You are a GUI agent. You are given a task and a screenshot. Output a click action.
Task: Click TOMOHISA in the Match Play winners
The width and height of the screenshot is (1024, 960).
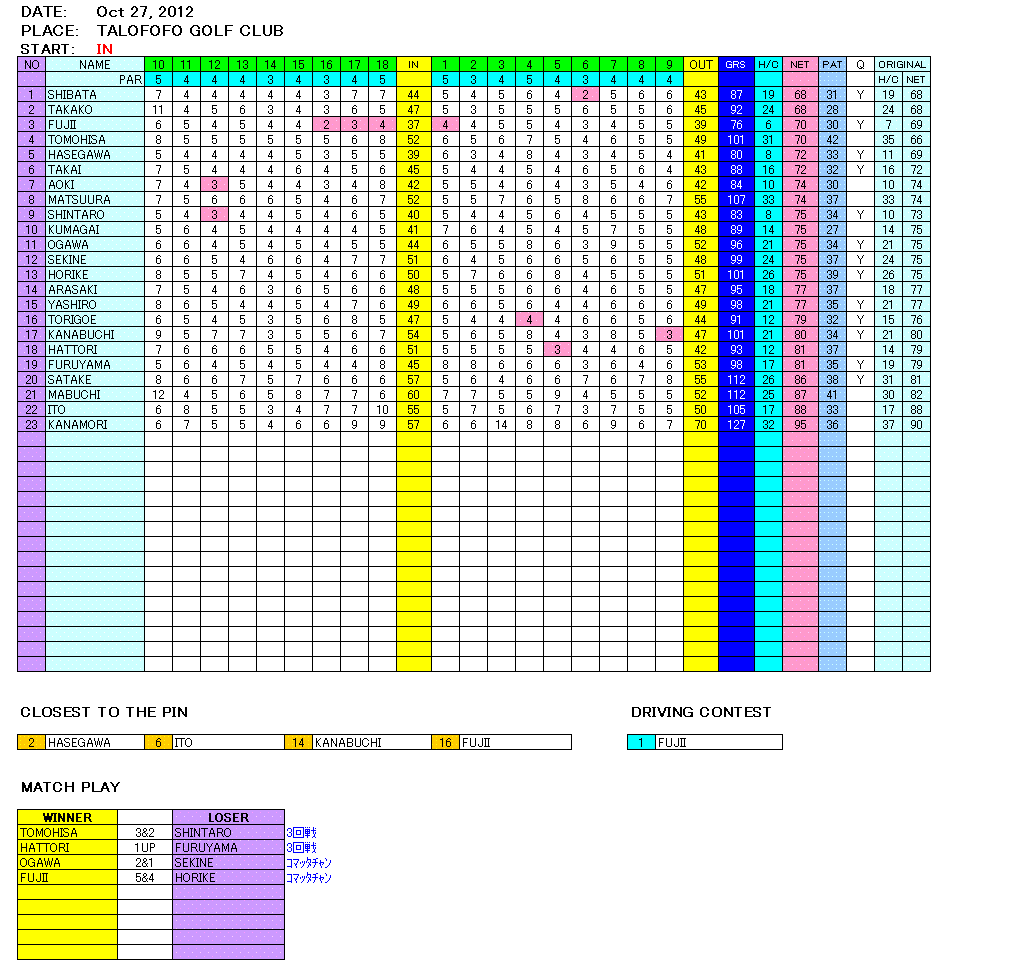(x=48, y=833)
